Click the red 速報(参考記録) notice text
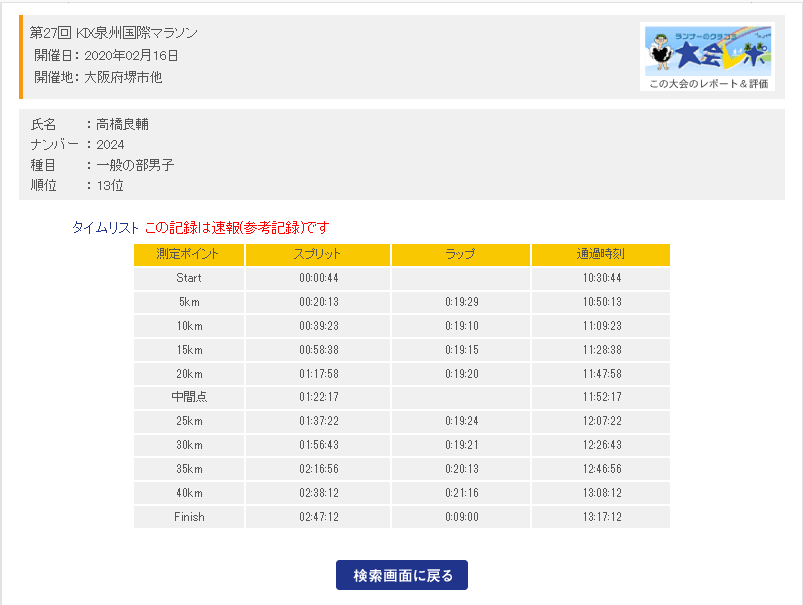 point(236,227)
